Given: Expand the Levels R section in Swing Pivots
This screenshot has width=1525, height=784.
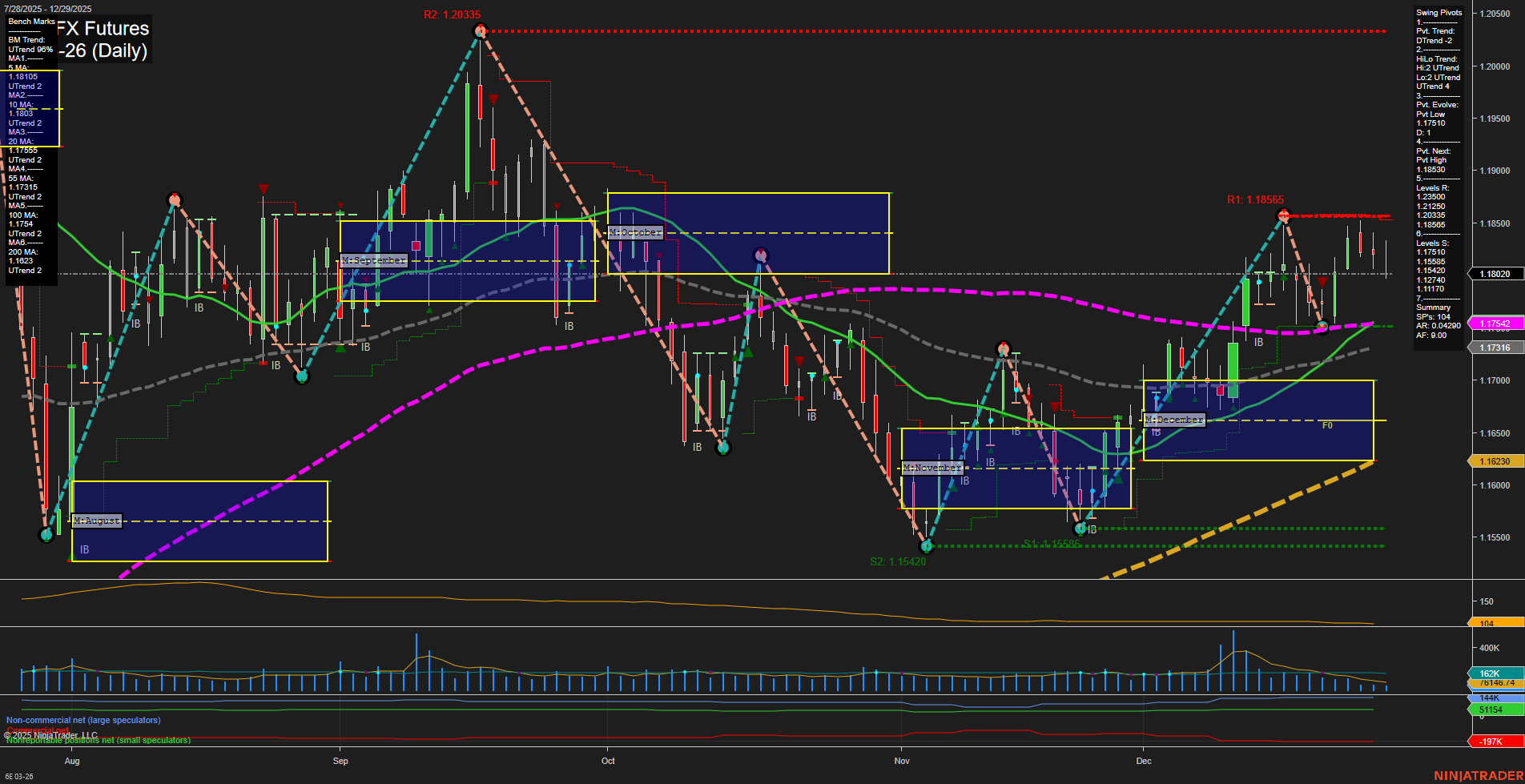Looking at the screenshot, I should pos(1433,187).
